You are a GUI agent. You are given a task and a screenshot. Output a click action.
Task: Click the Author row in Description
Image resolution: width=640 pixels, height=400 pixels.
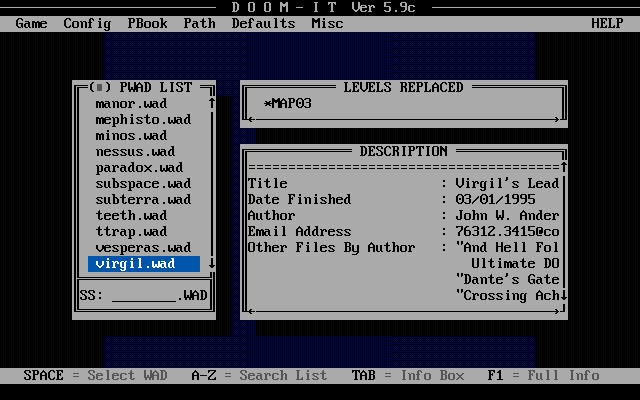click(404, 216)
